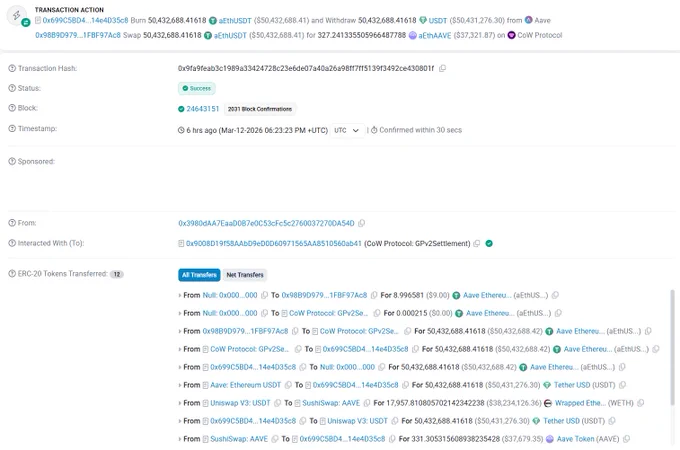Open the SushiSwap: AAVE recipient link in WETH row

pos(331,403)
